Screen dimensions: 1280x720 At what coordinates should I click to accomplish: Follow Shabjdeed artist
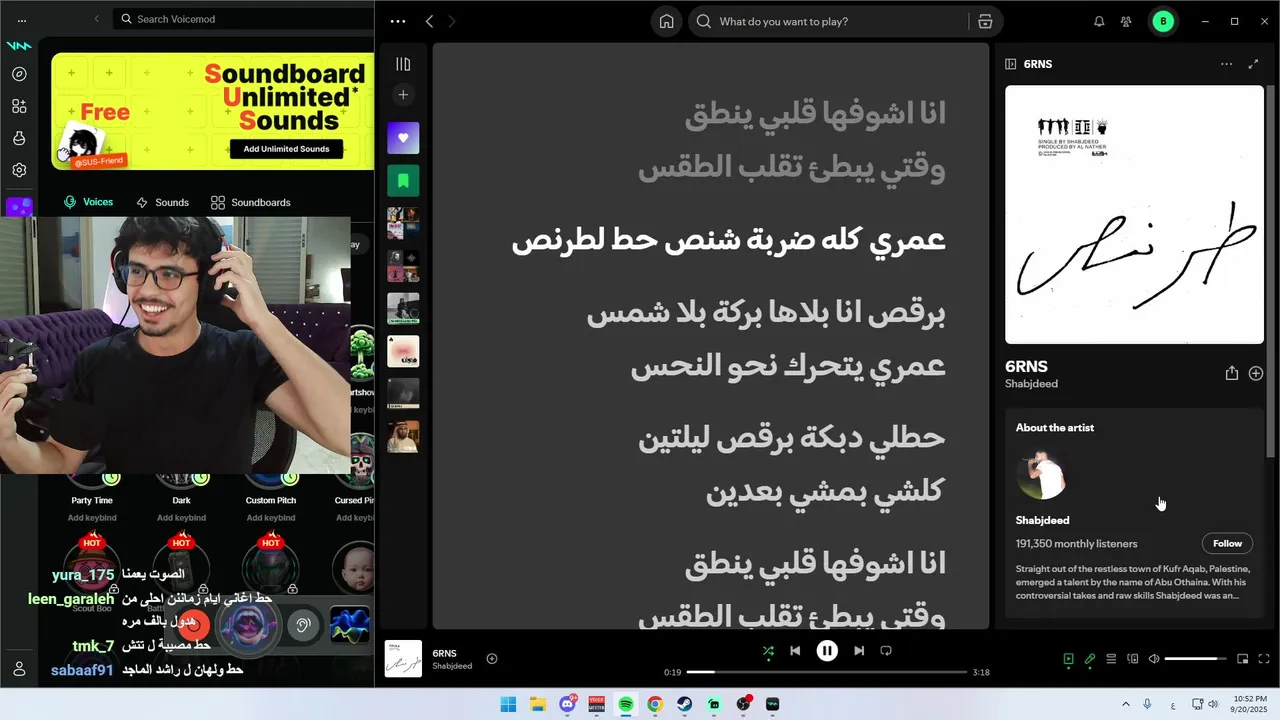pyautogui.click(x=1227, y=543)
